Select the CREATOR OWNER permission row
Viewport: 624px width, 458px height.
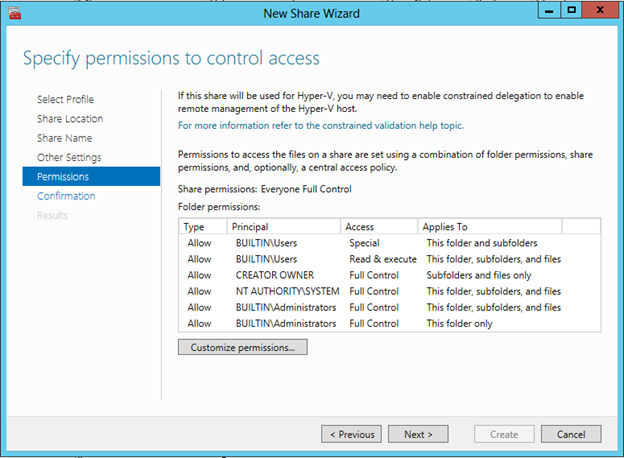tap(275, 275)
